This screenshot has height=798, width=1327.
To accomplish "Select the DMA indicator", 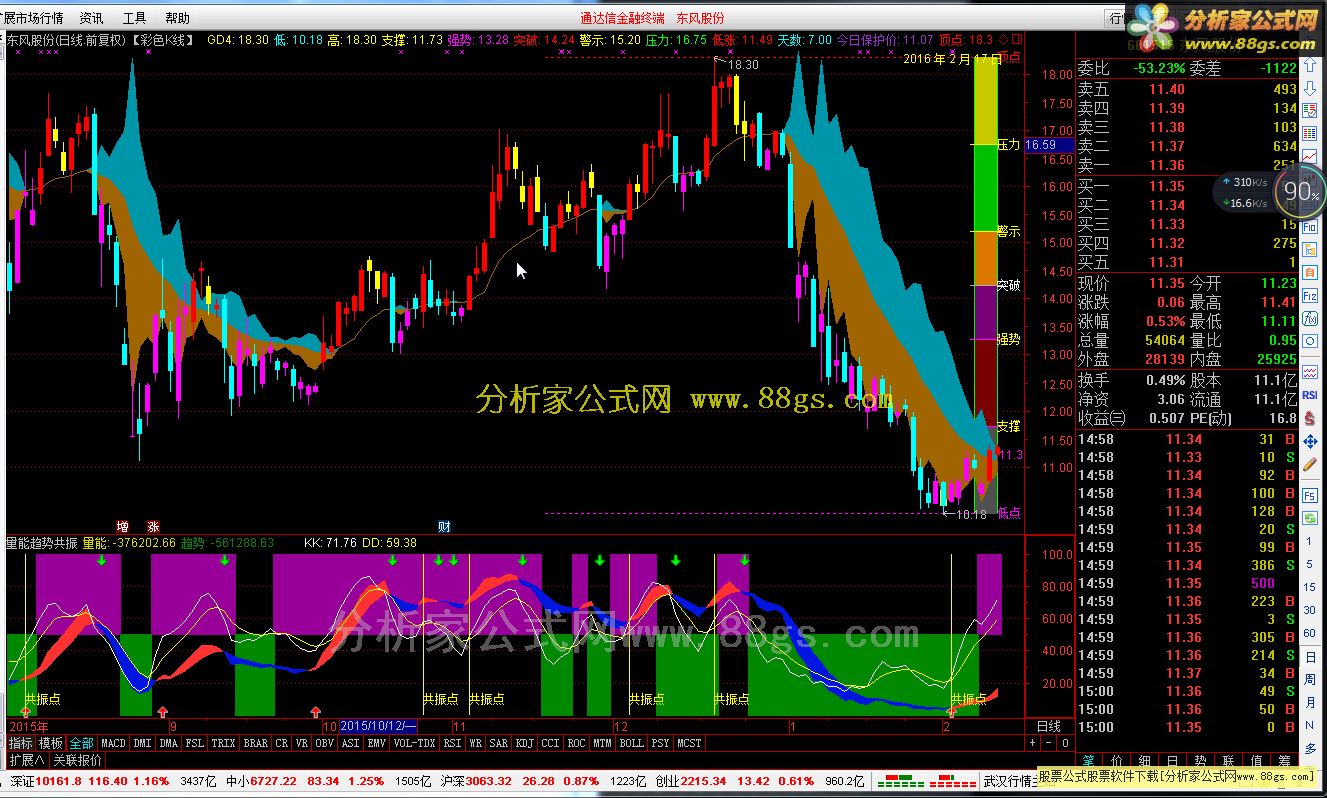I will [169, 743].
